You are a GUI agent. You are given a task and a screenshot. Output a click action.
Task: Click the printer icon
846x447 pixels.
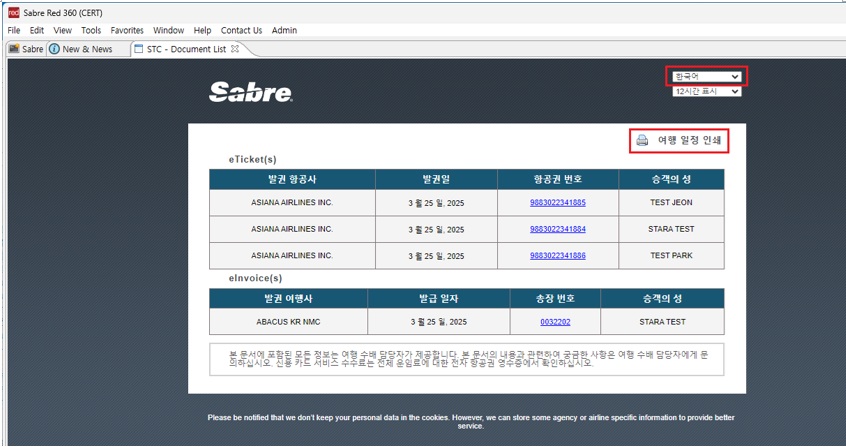(642, 140)
